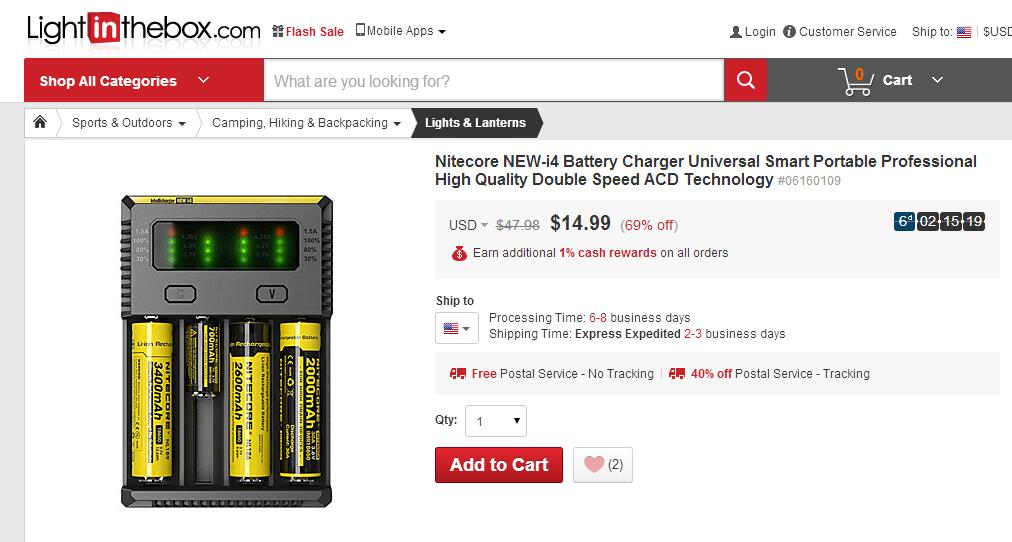Image resolution: width=1012 pixels, height=542 pixels.
Task: Open Customer Service info icon
Action: (789, 32)
